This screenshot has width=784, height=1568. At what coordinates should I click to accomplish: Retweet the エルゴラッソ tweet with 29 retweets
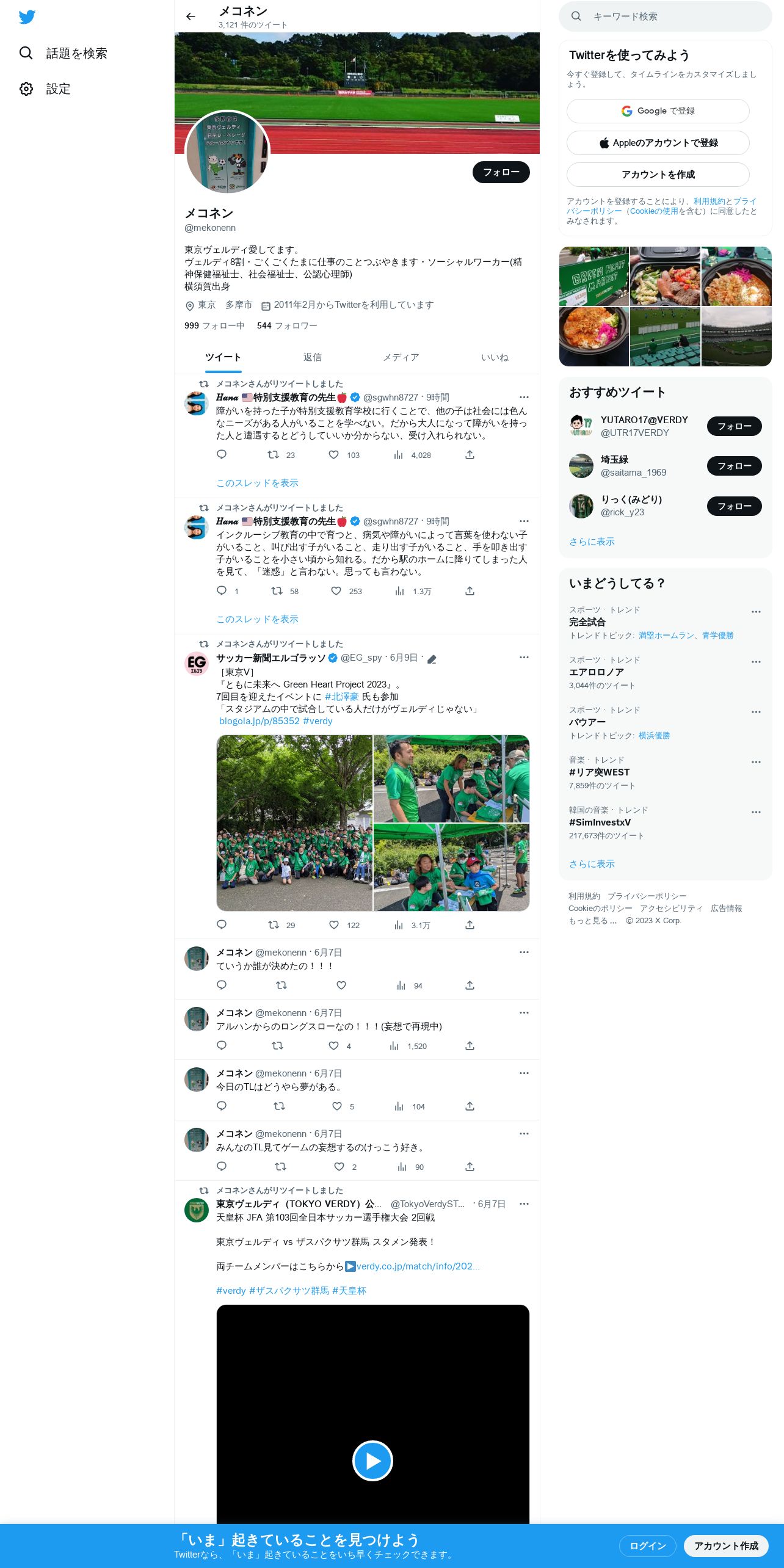(281, 925)
